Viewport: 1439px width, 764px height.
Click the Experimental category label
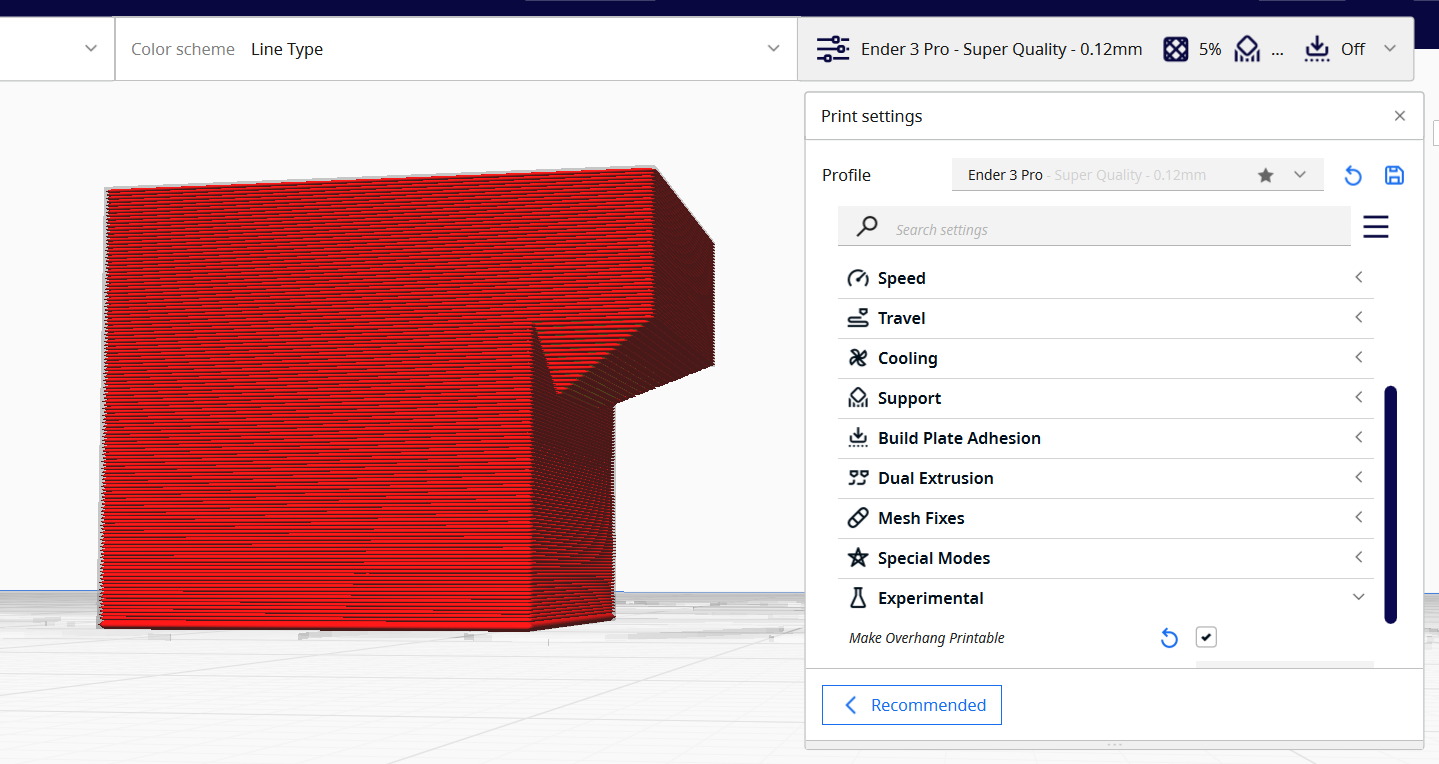931,598
